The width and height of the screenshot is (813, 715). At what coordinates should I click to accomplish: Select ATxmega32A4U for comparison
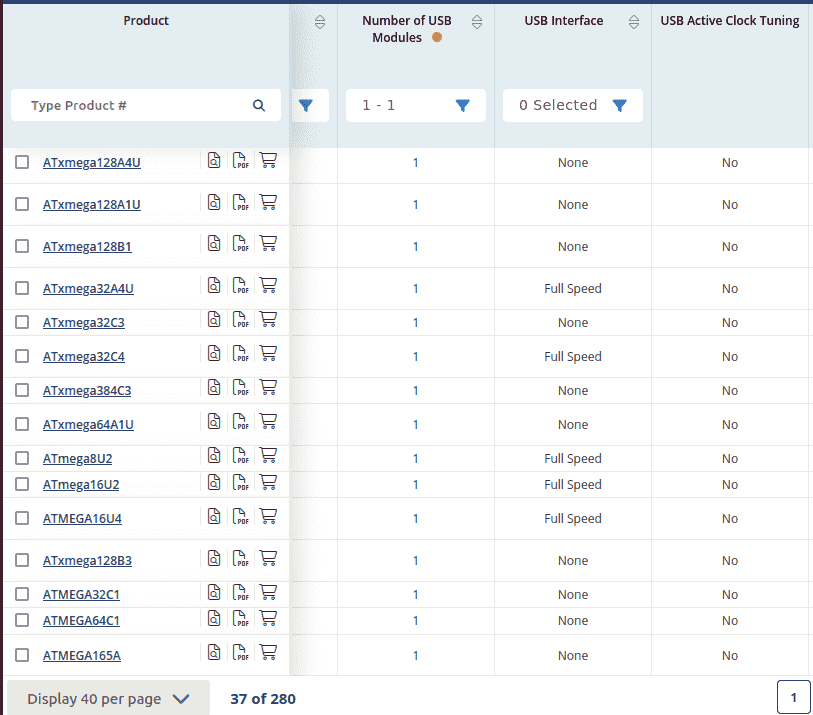pos(22,288)
